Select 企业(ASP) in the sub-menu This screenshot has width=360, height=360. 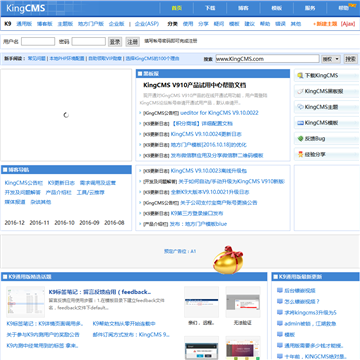147,24
